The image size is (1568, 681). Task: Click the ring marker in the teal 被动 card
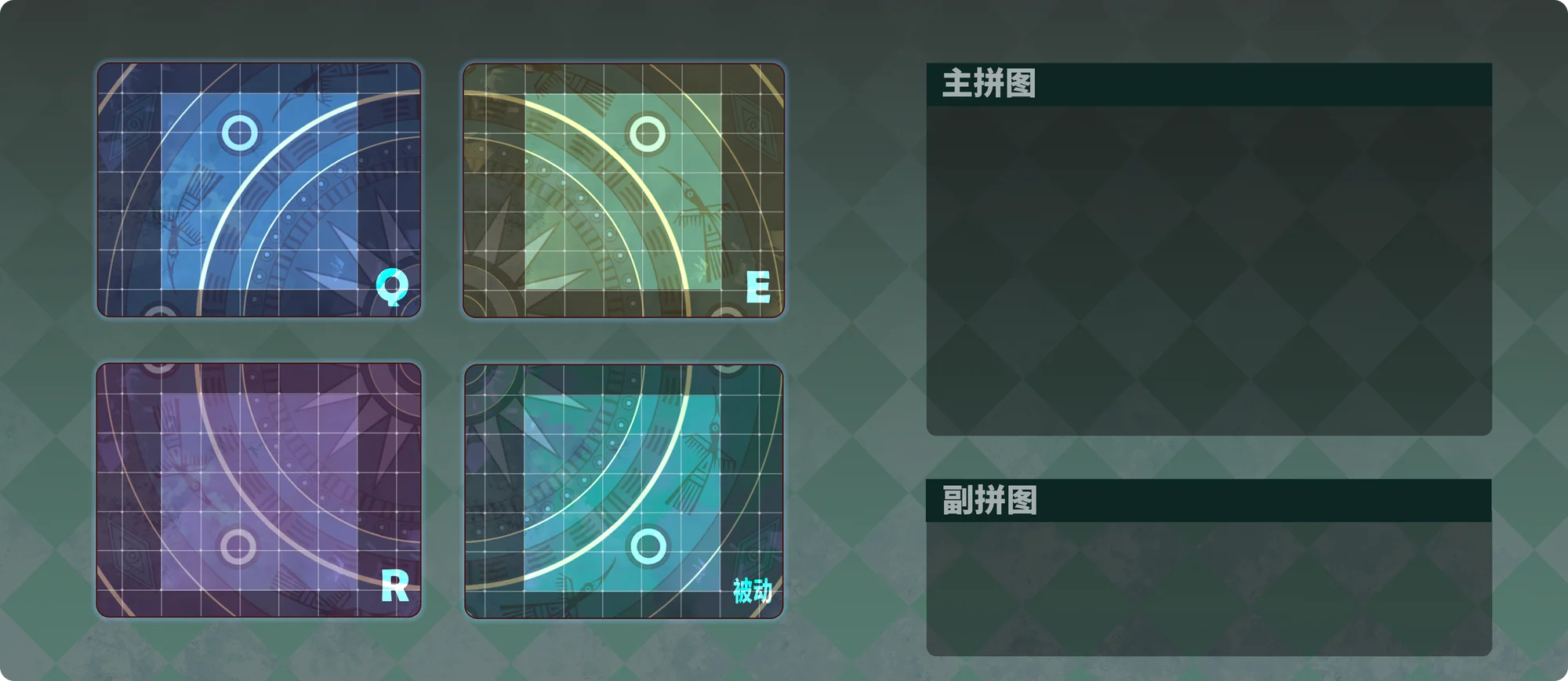pos(648,546)
